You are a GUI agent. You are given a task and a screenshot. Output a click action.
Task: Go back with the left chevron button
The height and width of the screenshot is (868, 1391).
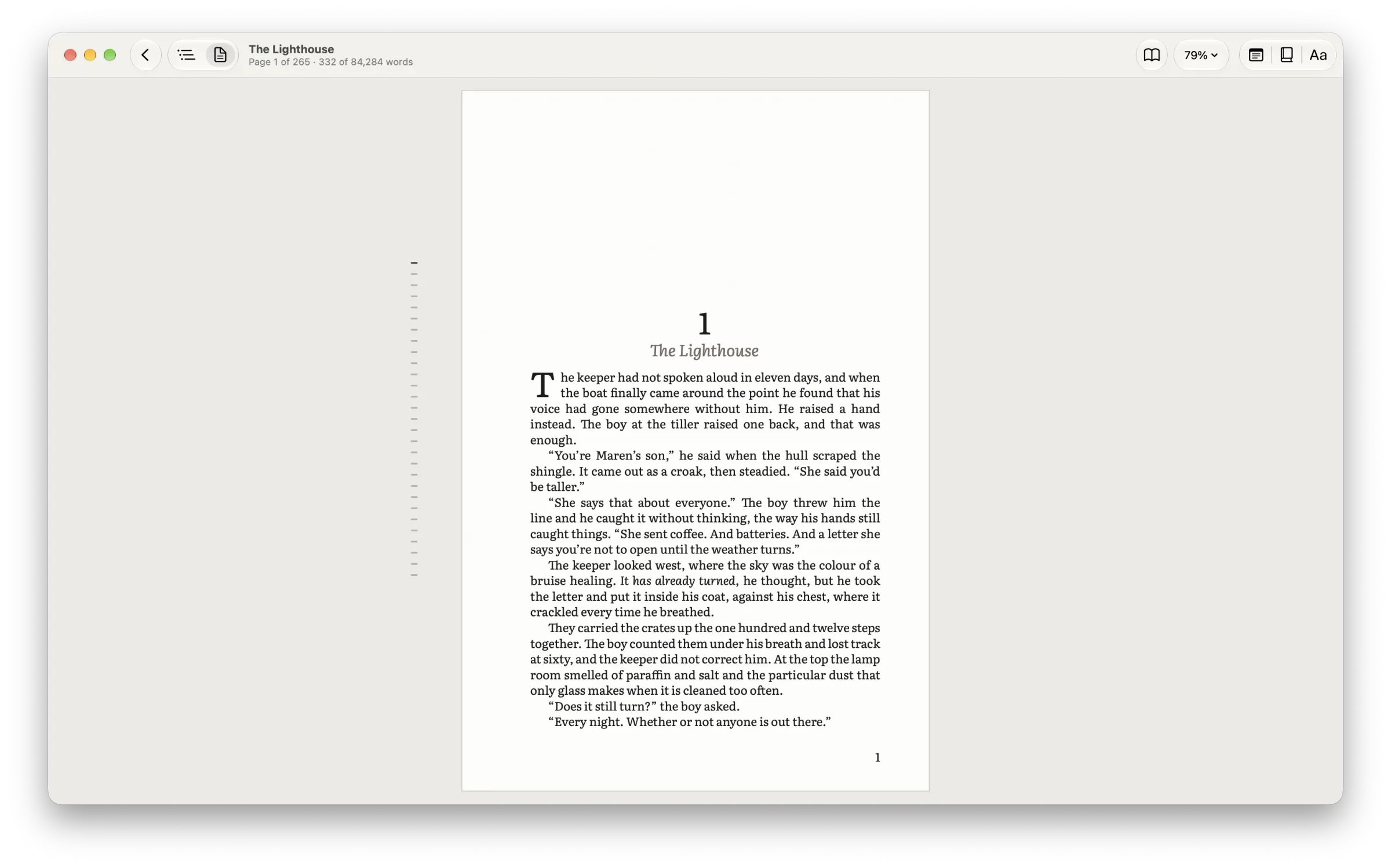(145, 55)
